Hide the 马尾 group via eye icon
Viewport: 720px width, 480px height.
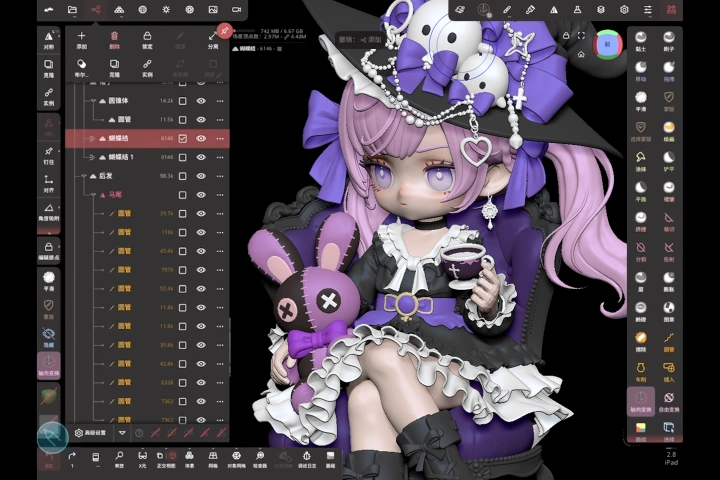coord(201,195)
